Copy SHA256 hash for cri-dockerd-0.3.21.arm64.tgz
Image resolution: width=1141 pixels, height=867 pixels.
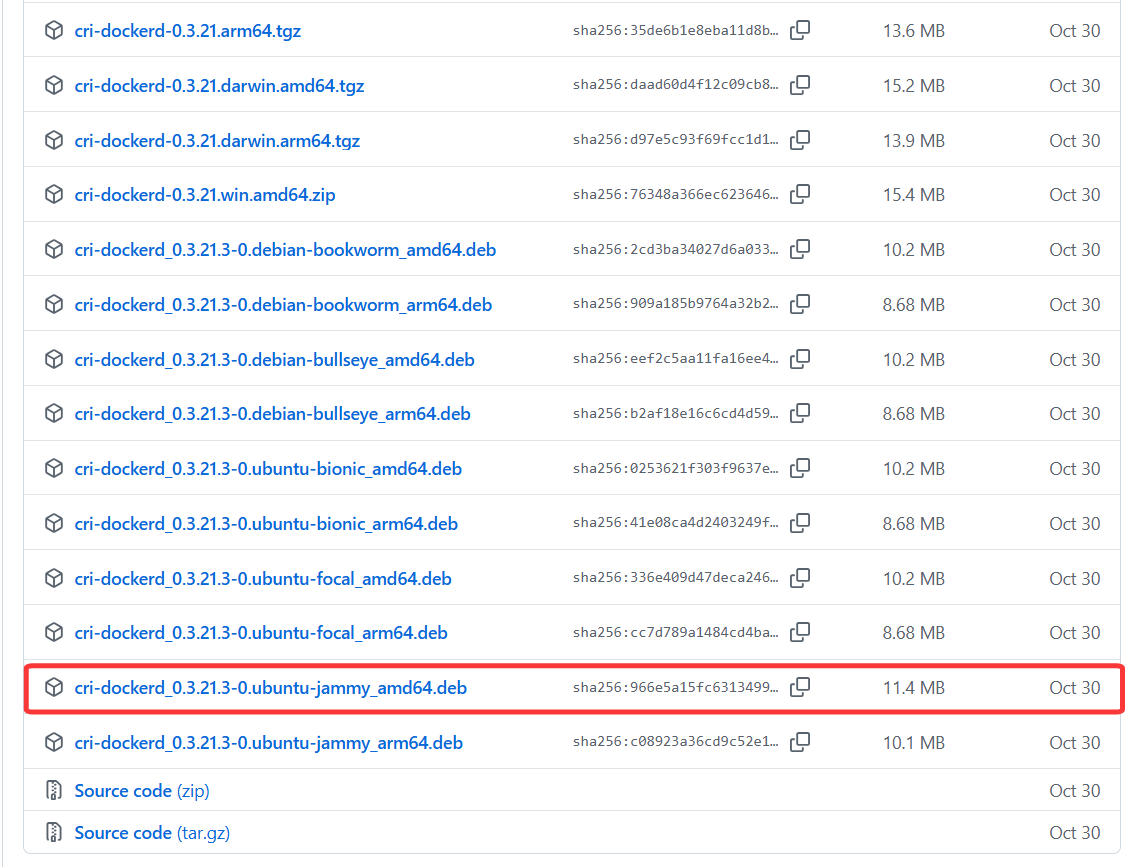799,31
